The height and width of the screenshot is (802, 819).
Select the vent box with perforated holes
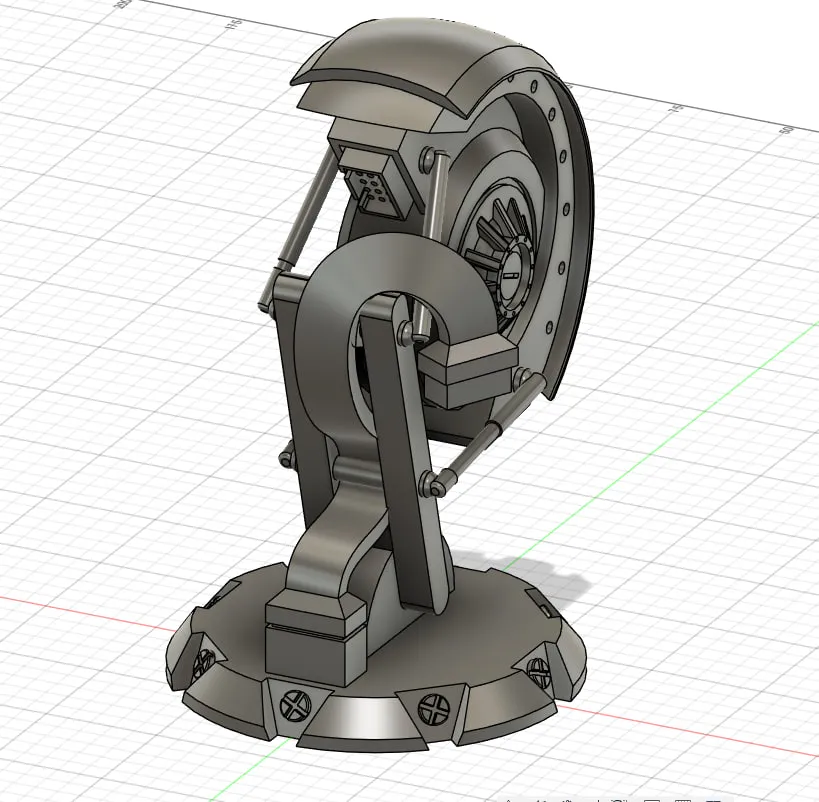pos(371,185)
